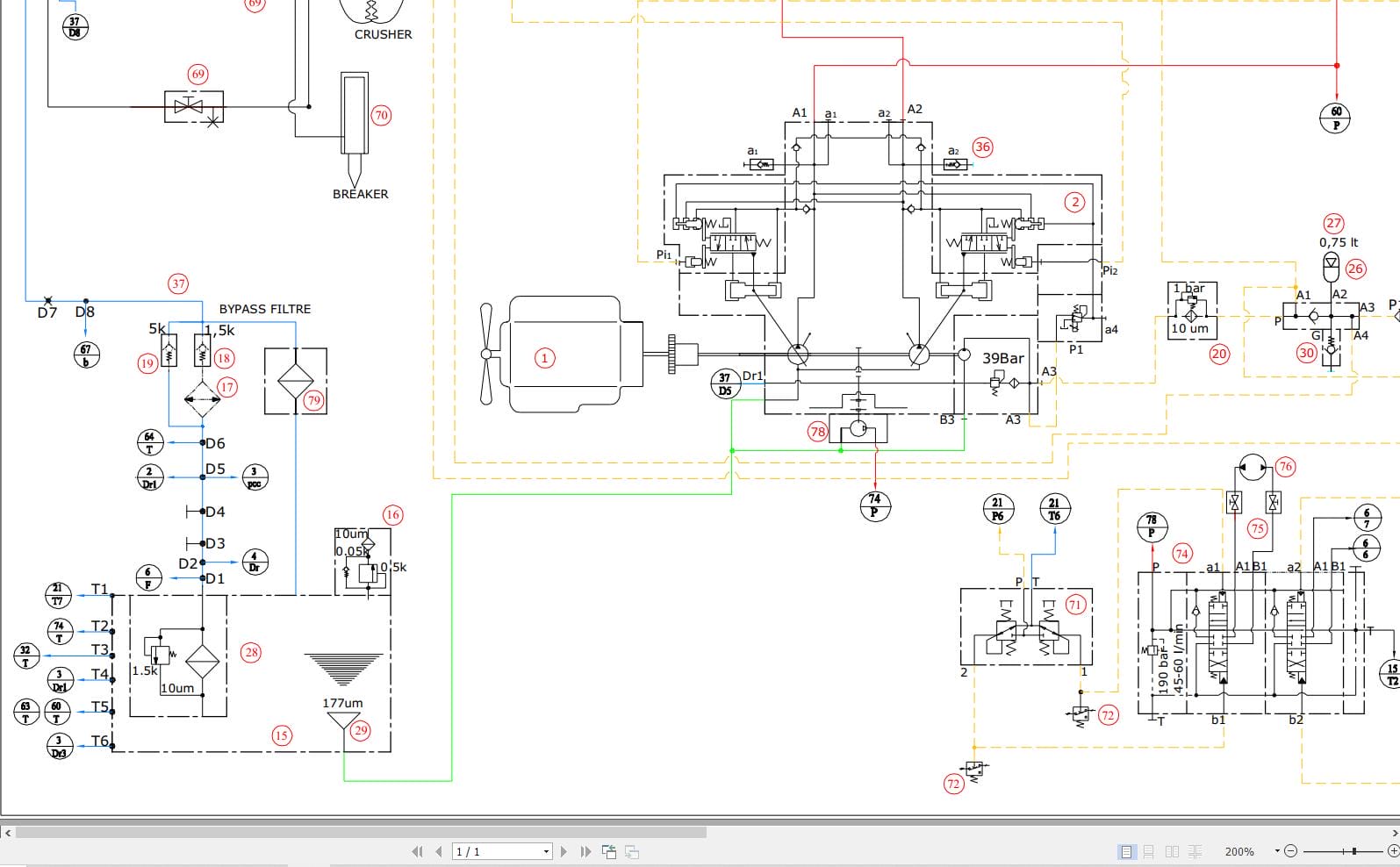The width and height of the screenshot is (1400, 867).
Task: Click the zoom slider handle
Action: pyautogui.click(x=1354, y=851)
